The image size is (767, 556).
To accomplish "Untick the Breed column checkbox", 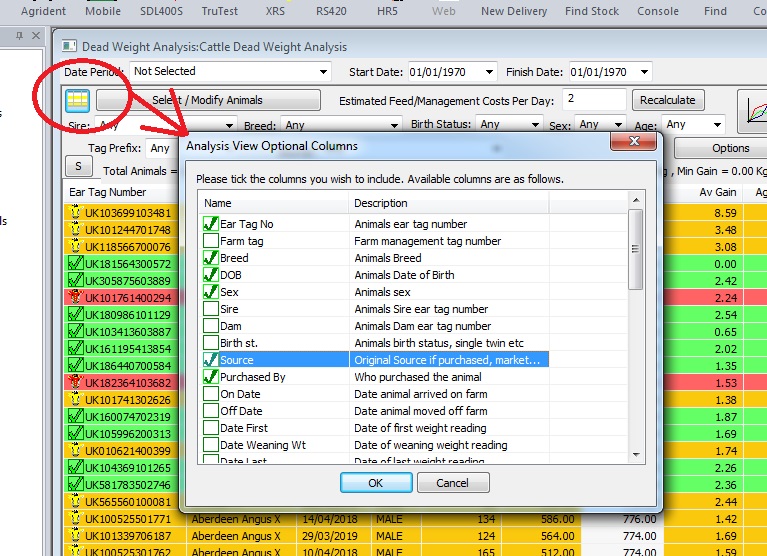I will (210, 258).
